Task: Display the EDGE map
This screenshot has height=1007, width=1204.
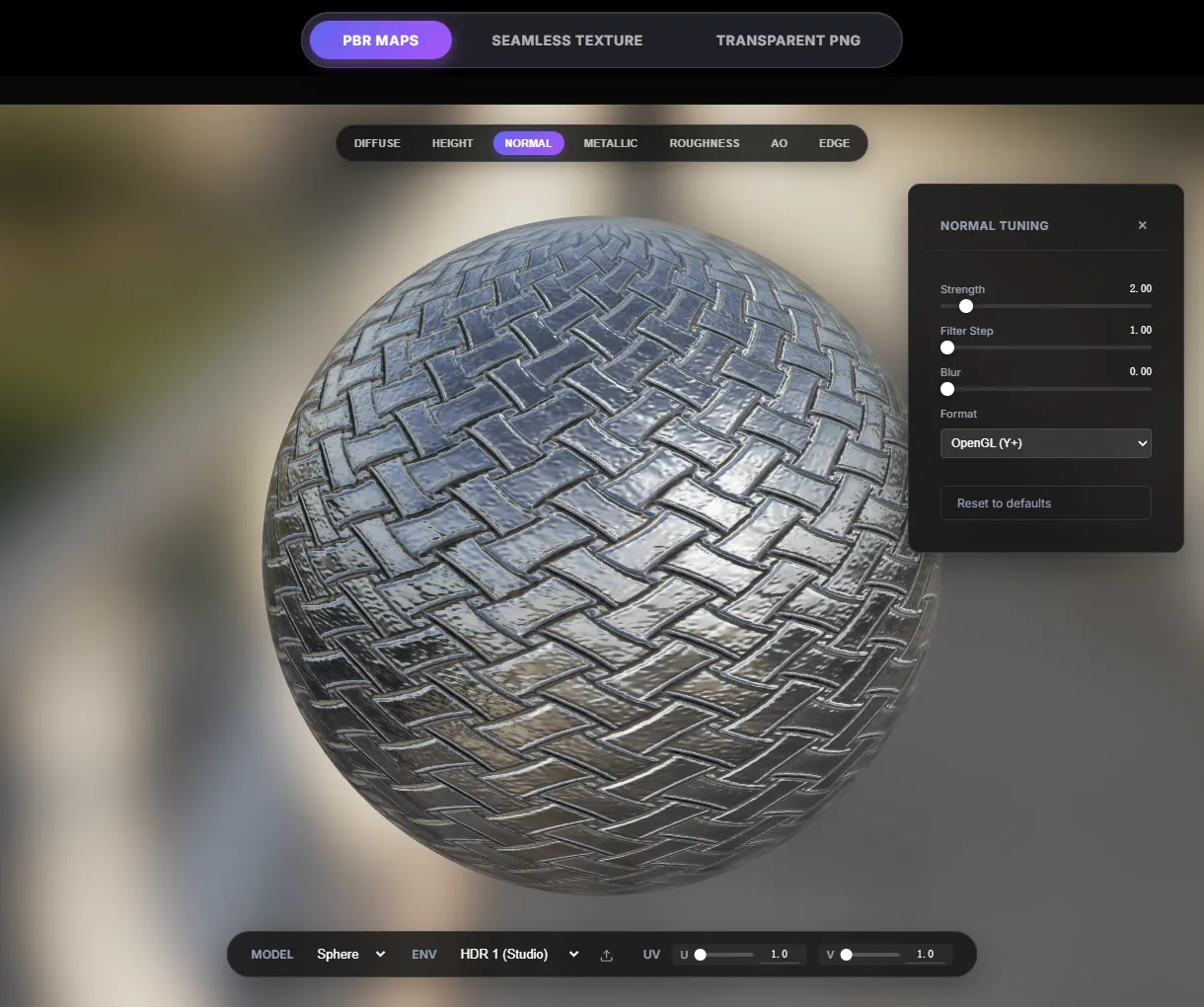Action: (x=834, y=143)
